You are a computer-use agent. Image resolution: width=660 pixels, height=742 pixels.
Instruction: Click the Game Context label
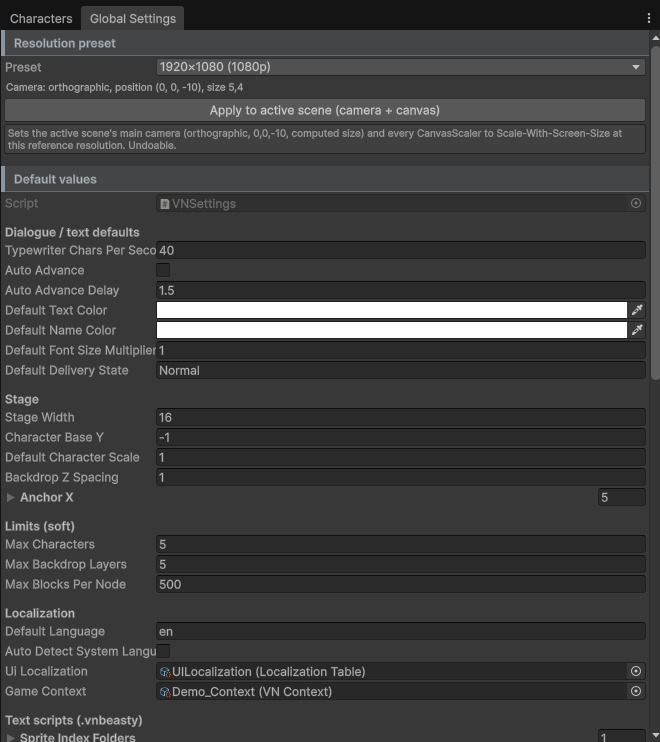(45, 691)
